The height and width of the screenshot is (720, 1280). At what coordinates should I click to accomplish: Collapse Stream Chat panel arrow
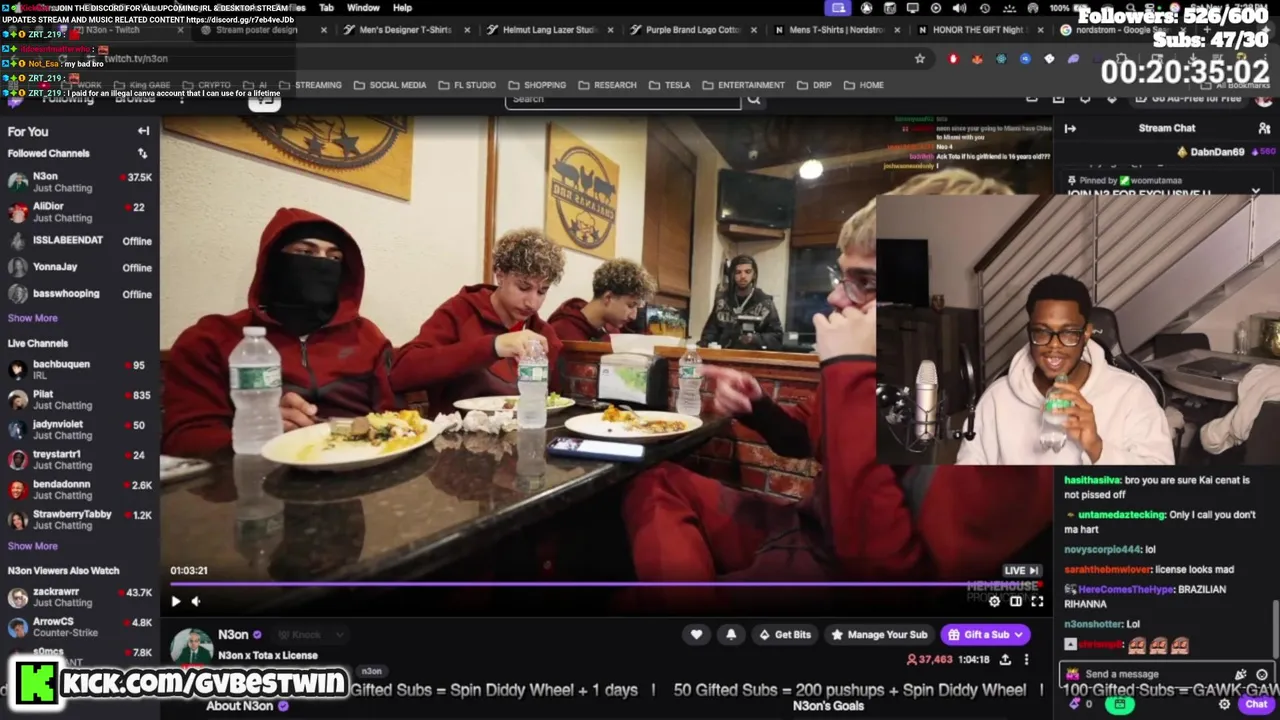click(x=1070, y=128)
